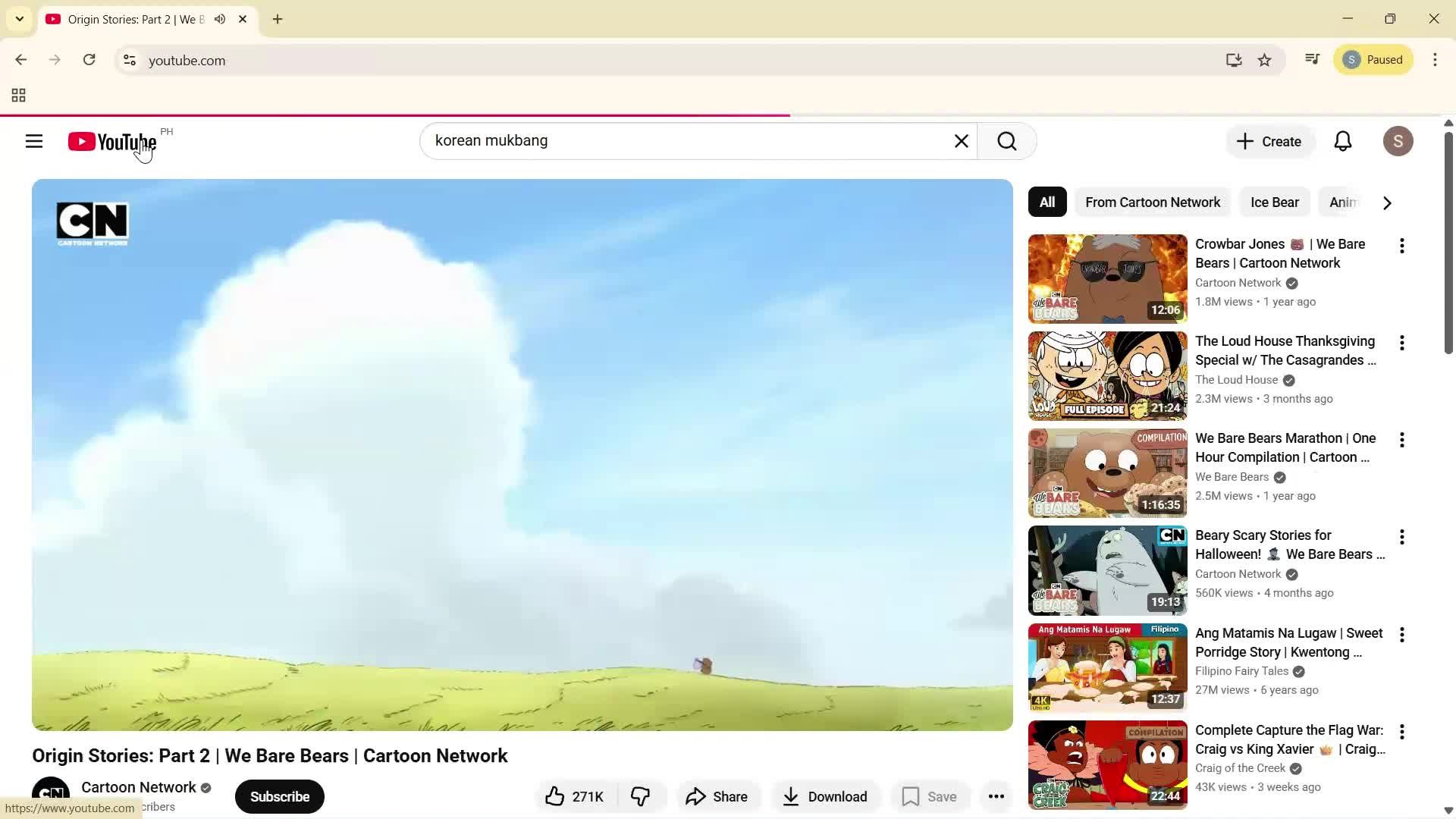The image size is (1456, 819).
Task: Open the more actions ellipsis under the video
Action: click(x=996, y=796)
